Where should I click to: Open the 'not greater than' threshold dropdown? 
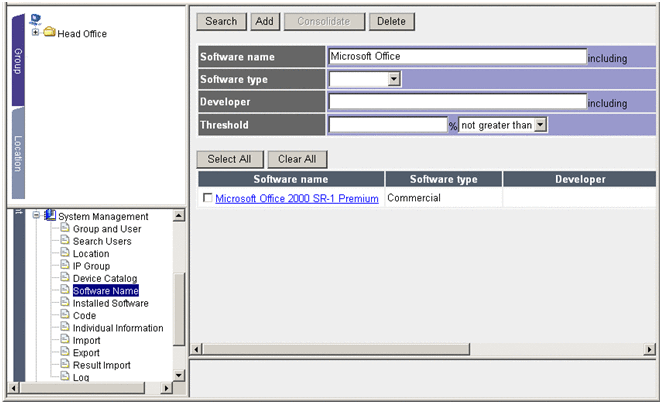[540, 125]
